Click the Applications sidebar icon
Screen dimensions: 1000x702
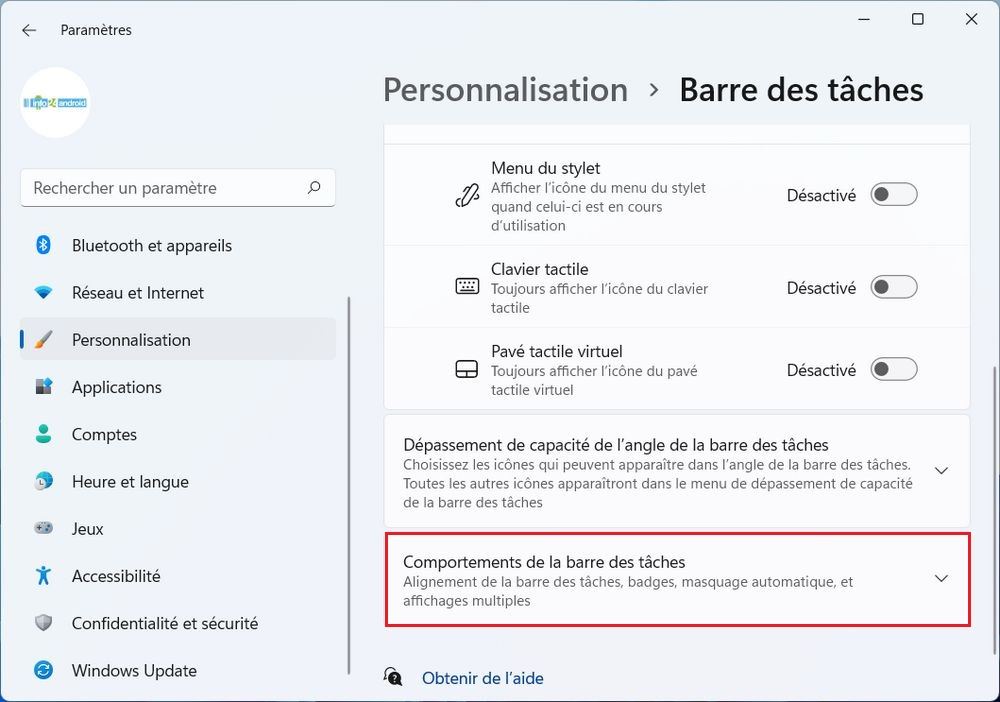[x=43, y=387]
